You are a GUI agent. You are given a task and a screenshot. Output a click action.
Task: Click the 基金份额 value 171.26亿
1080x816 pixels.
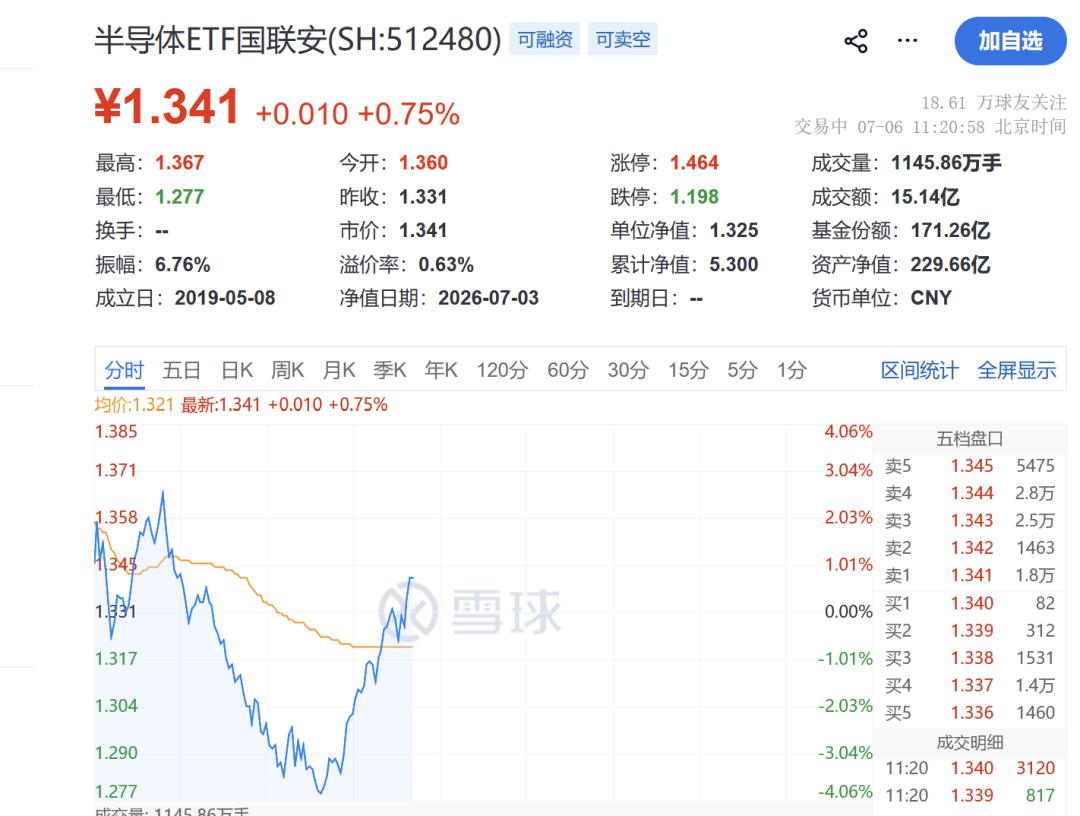click(951, 230)
